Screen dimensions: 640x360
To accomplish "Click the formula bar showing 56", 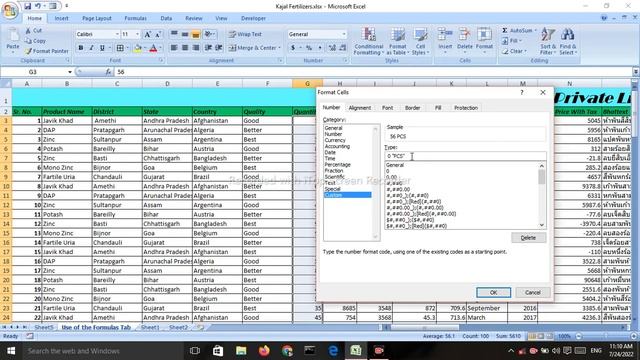I will (373, 72).
